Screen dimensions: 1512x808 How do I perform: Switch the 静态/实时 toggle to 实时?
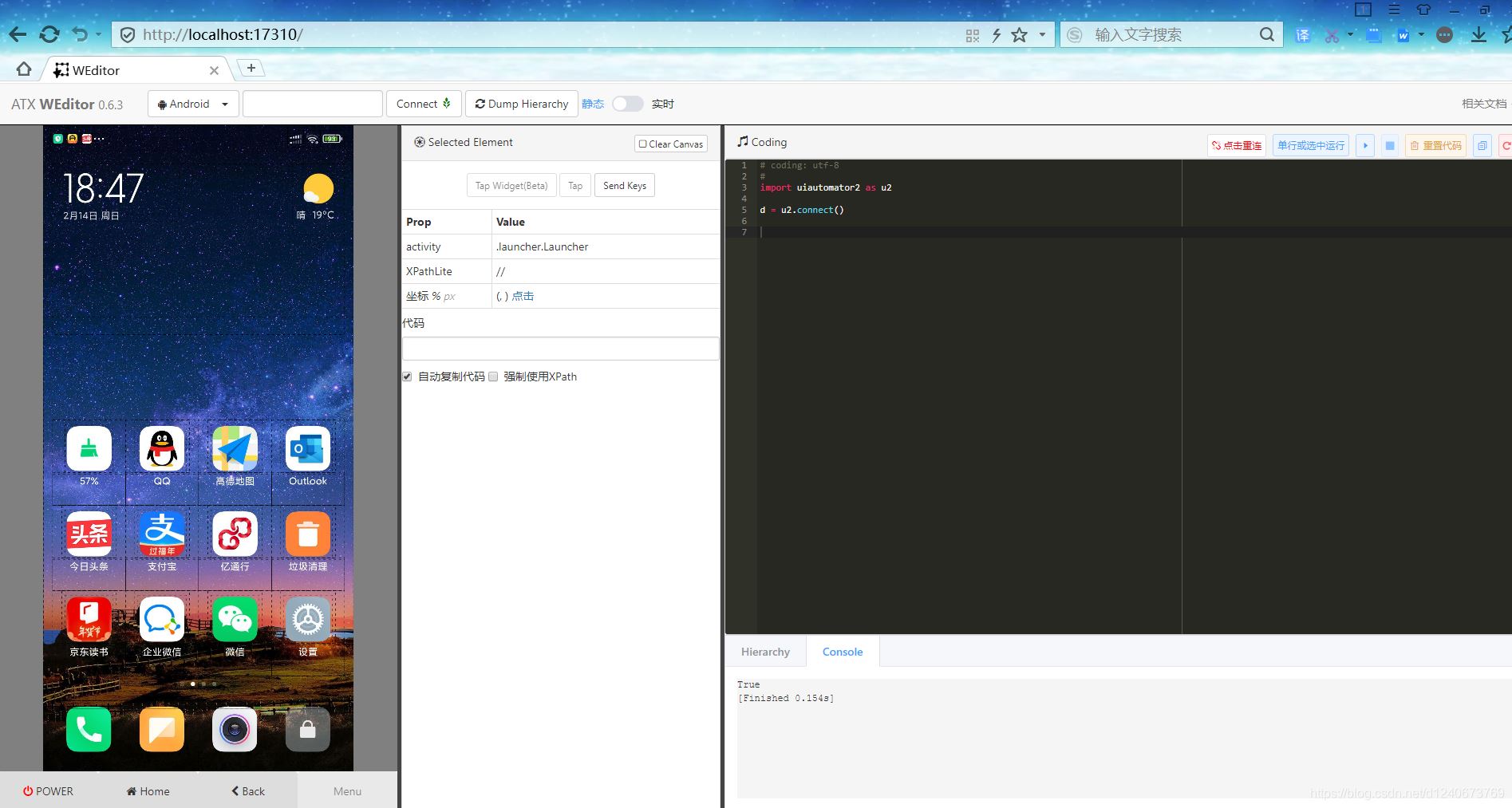pyautogui.click(x=627, y=104)
